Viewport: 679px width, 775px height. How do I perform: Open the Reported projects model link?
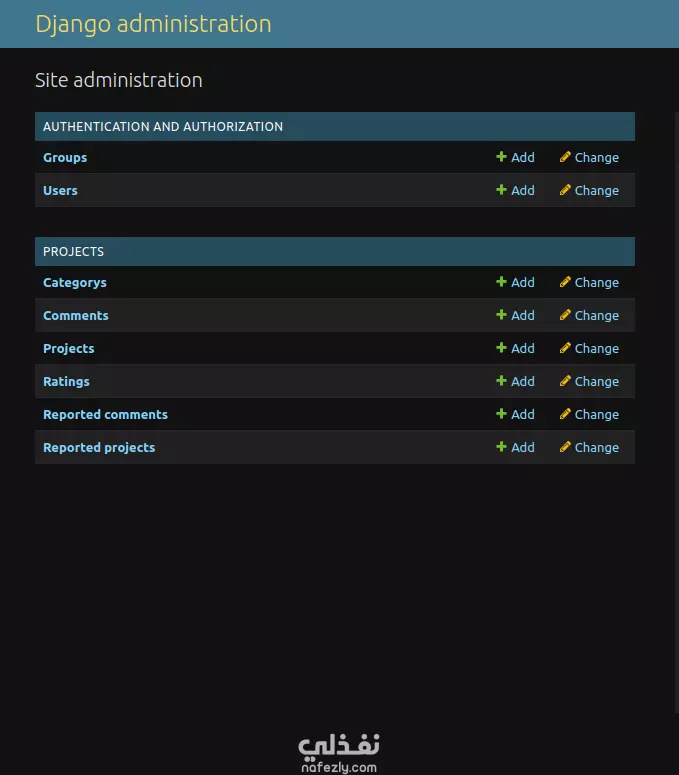pyautogui.click(x=99, y=447)
